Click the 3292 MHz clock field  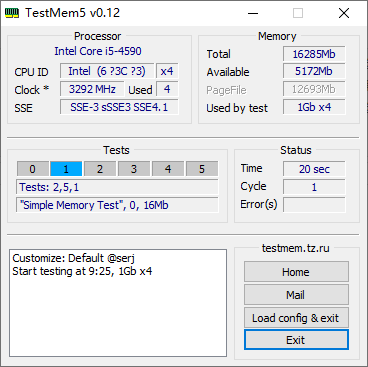pyautogui.click(x=92, y=89)
